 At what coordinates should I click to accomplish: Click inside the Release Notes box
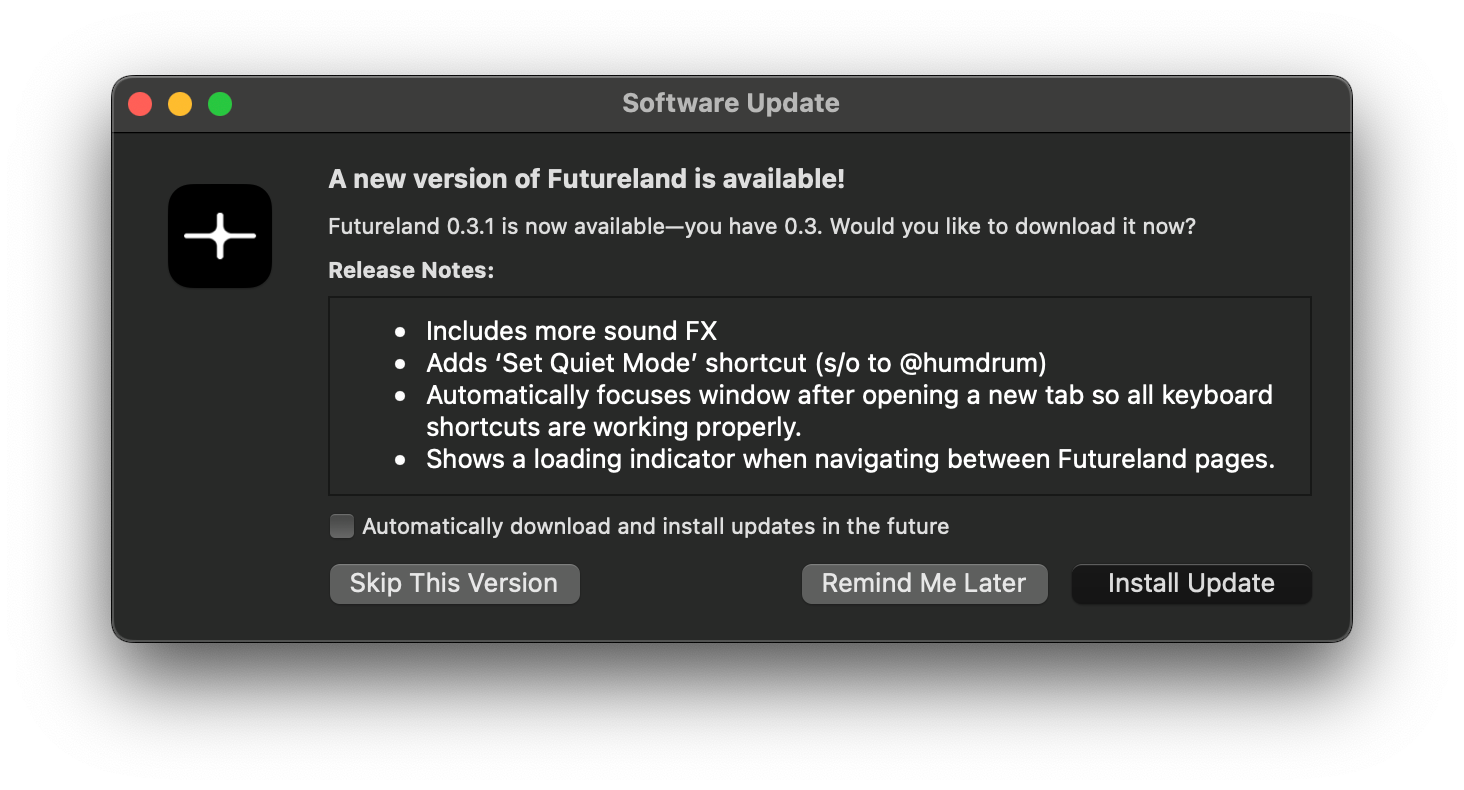click(x=819, y=395)
